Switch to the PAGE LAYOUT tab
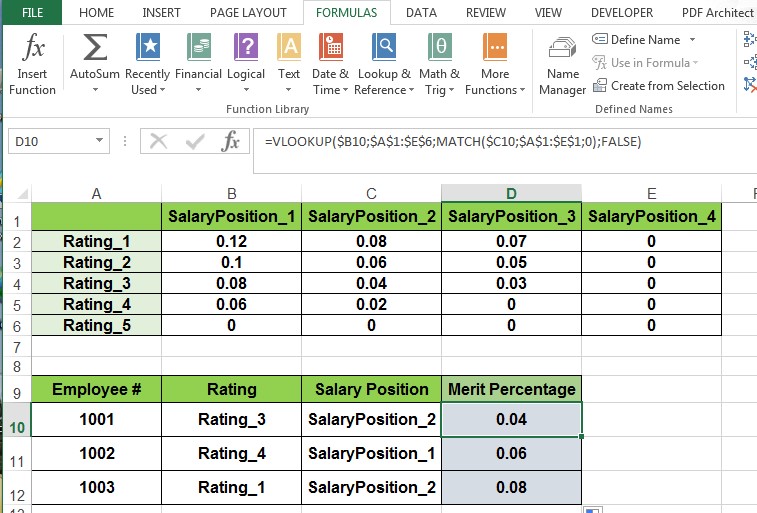The image size is (757, 513). [x=248, y=13]
